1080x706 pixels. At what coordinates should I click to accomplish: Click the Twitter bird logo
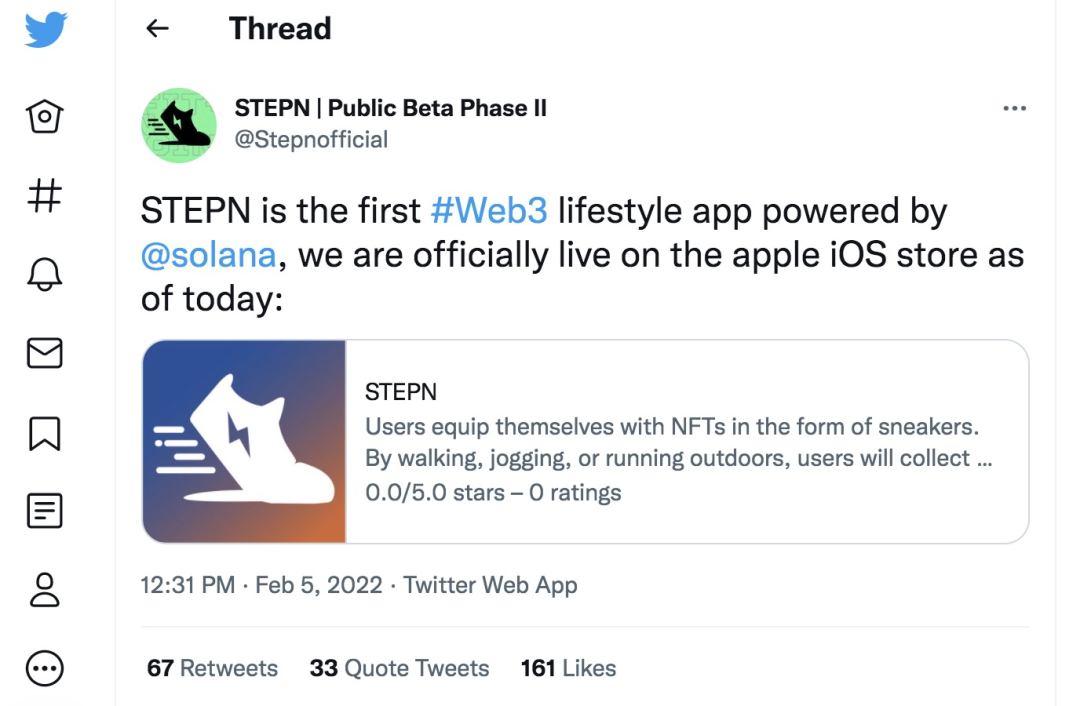(45, 30)
